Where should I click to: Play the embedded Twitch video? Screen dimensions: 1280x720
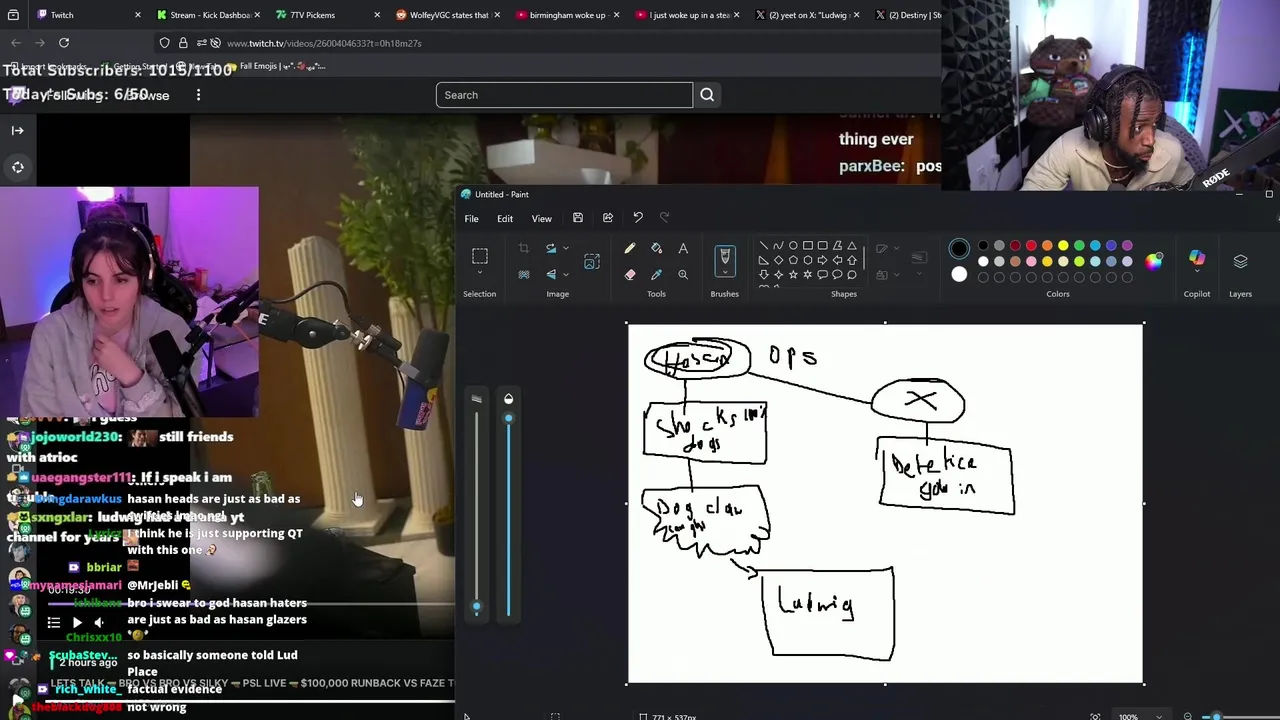[77, 622]
